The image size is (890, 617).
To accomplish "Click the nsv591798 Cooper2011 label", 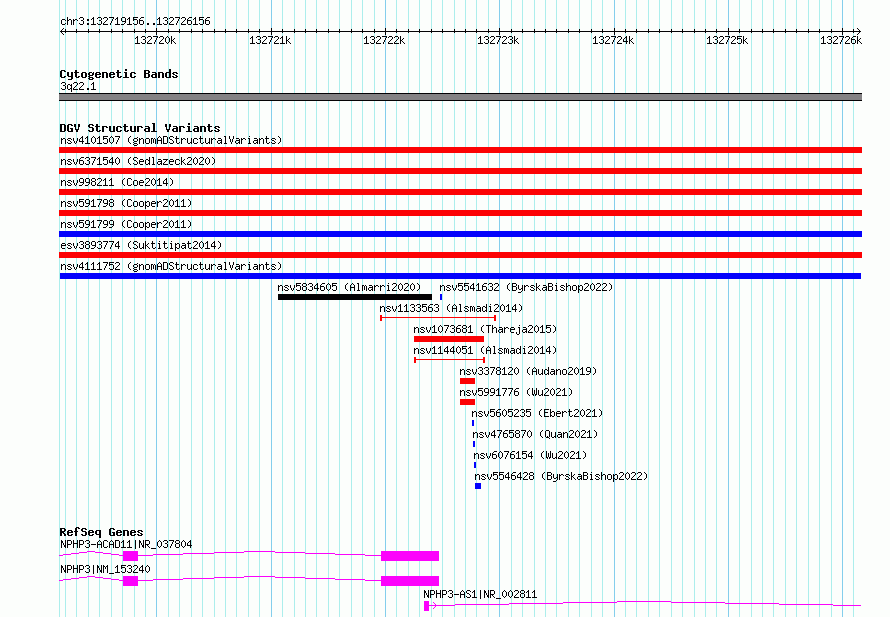I will point(126,203).
